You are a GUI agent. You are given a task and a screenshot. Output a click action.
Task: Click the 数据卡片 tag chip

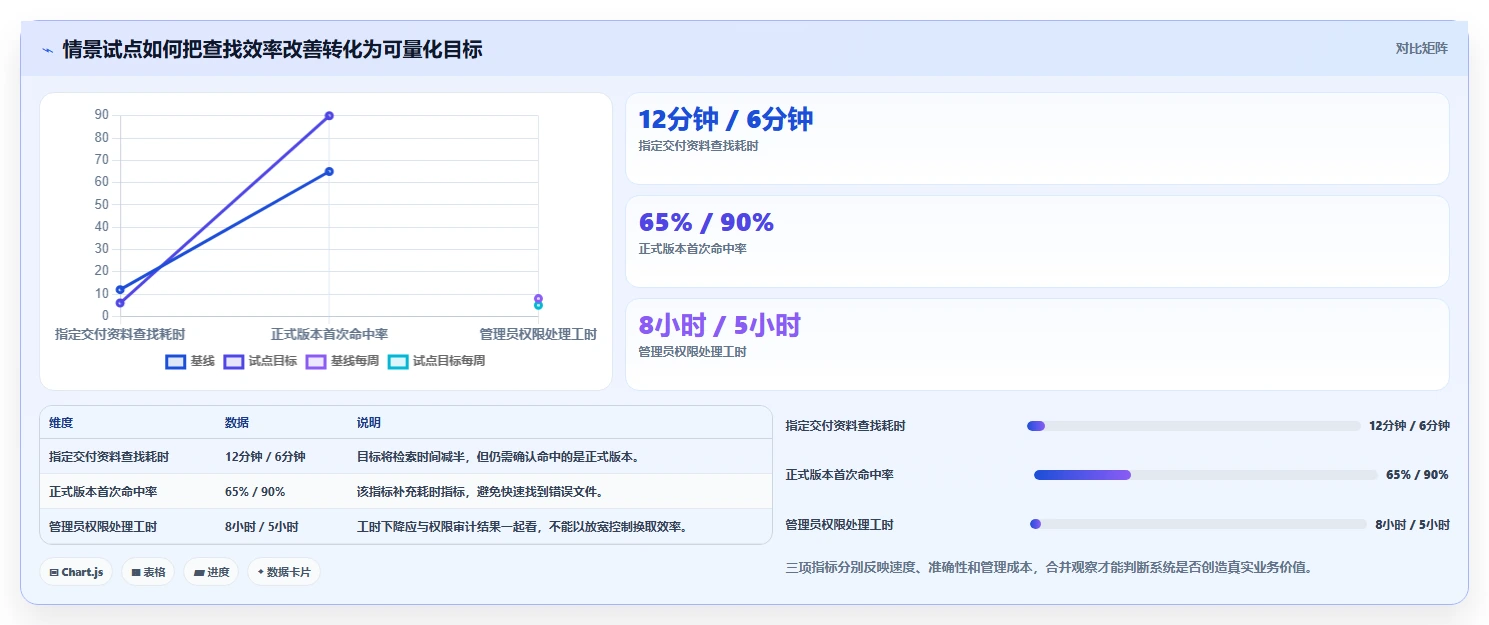tap(284, 572)
